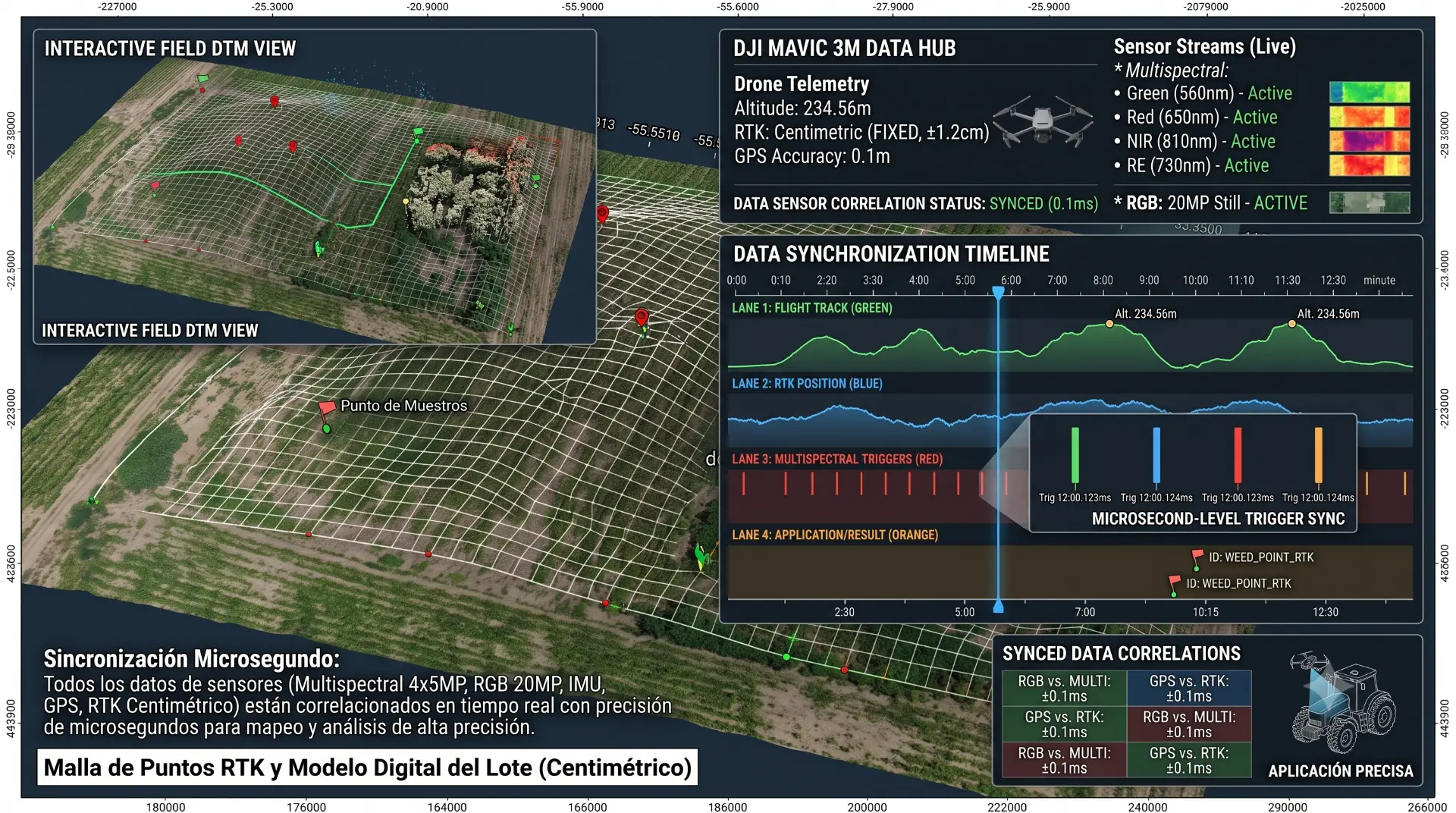Select the blue trigger bar in sync popup
Screen dimensions: 1456x813
click(x=1156, y=455)
